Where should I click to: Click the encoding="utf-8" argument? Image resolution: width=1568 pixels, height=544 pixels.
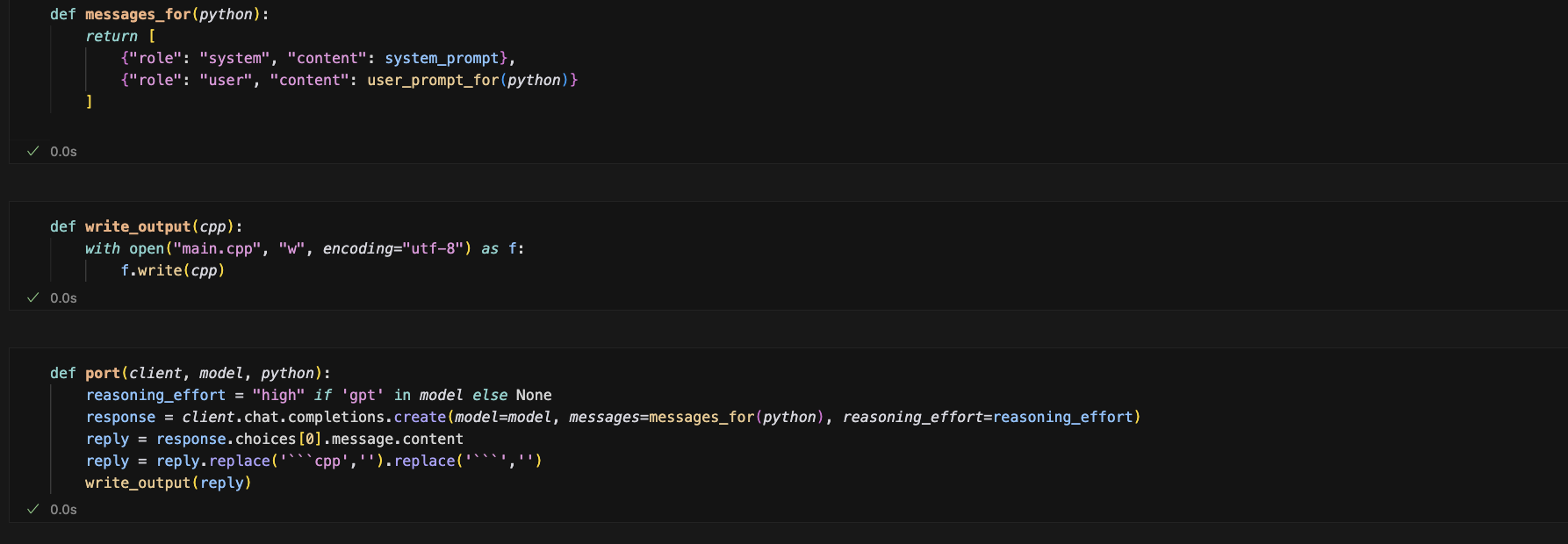click(392, 248)
